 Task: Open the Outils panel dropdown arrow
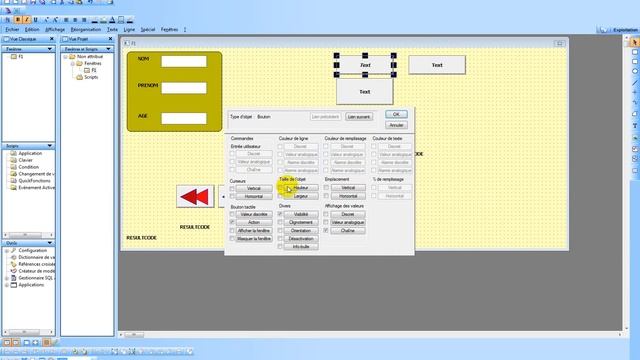click(50, 243)
